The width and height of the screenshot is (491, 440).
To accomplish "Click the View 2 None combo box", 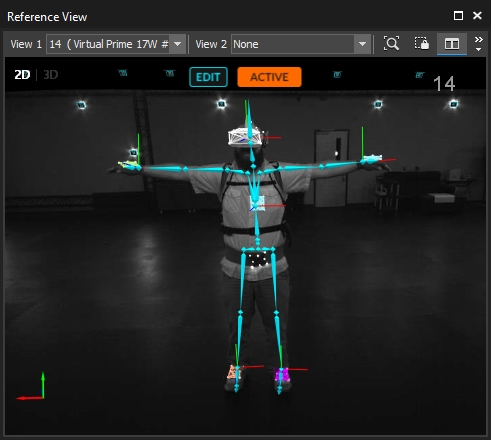I will point(301,44).
